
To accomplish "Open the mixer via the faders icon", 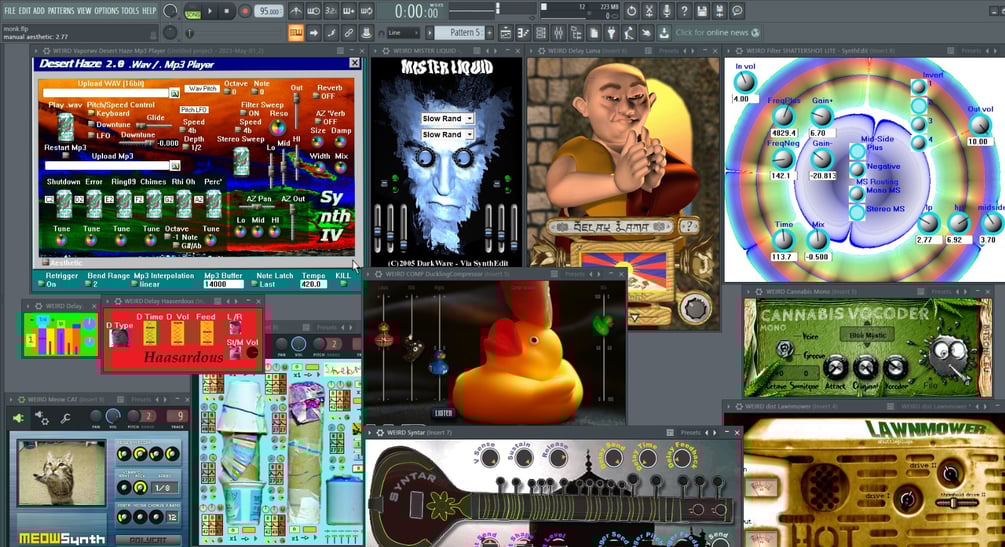I will pyautogui.click(x=559, y=33).
